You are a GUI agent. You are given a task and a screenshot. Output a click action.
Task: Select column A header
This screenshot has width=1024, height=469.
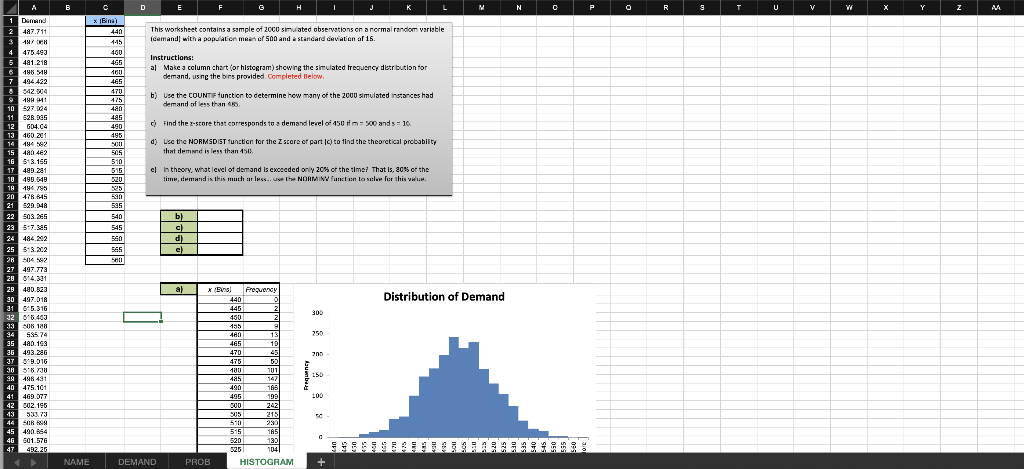[x=33, y=8]
